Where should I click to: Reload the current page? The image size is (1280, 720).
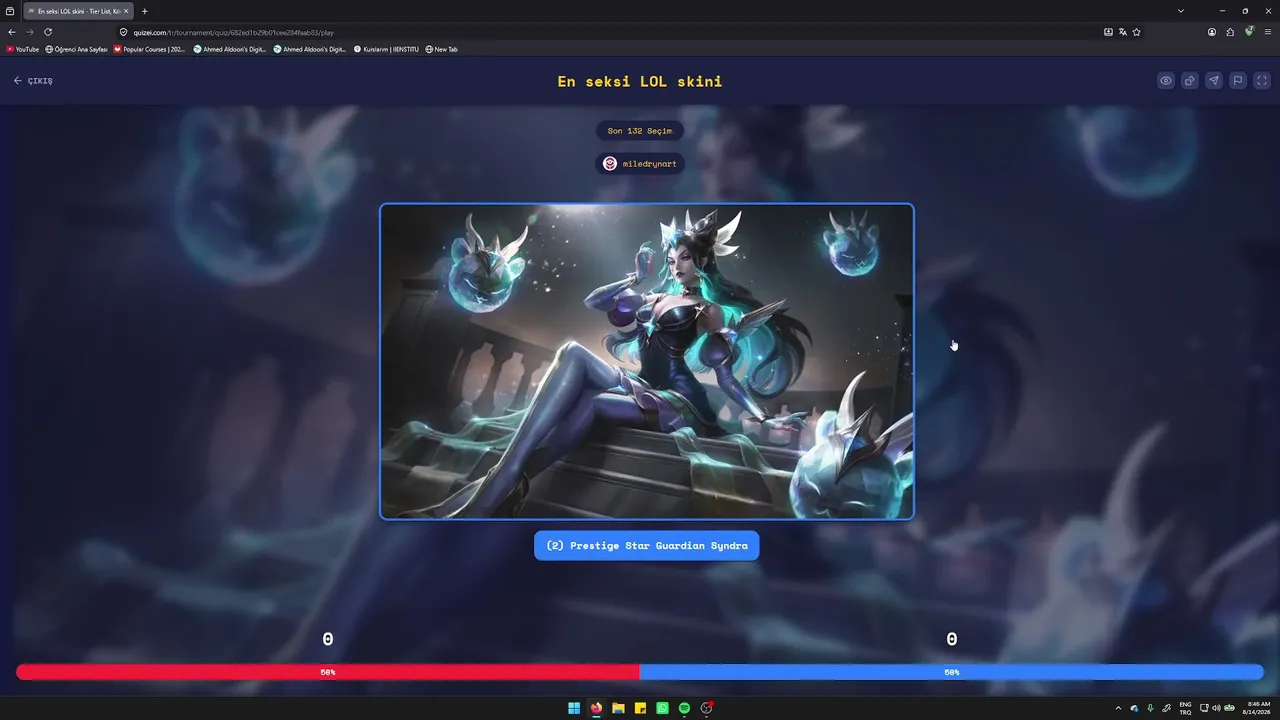pos(48,32)
